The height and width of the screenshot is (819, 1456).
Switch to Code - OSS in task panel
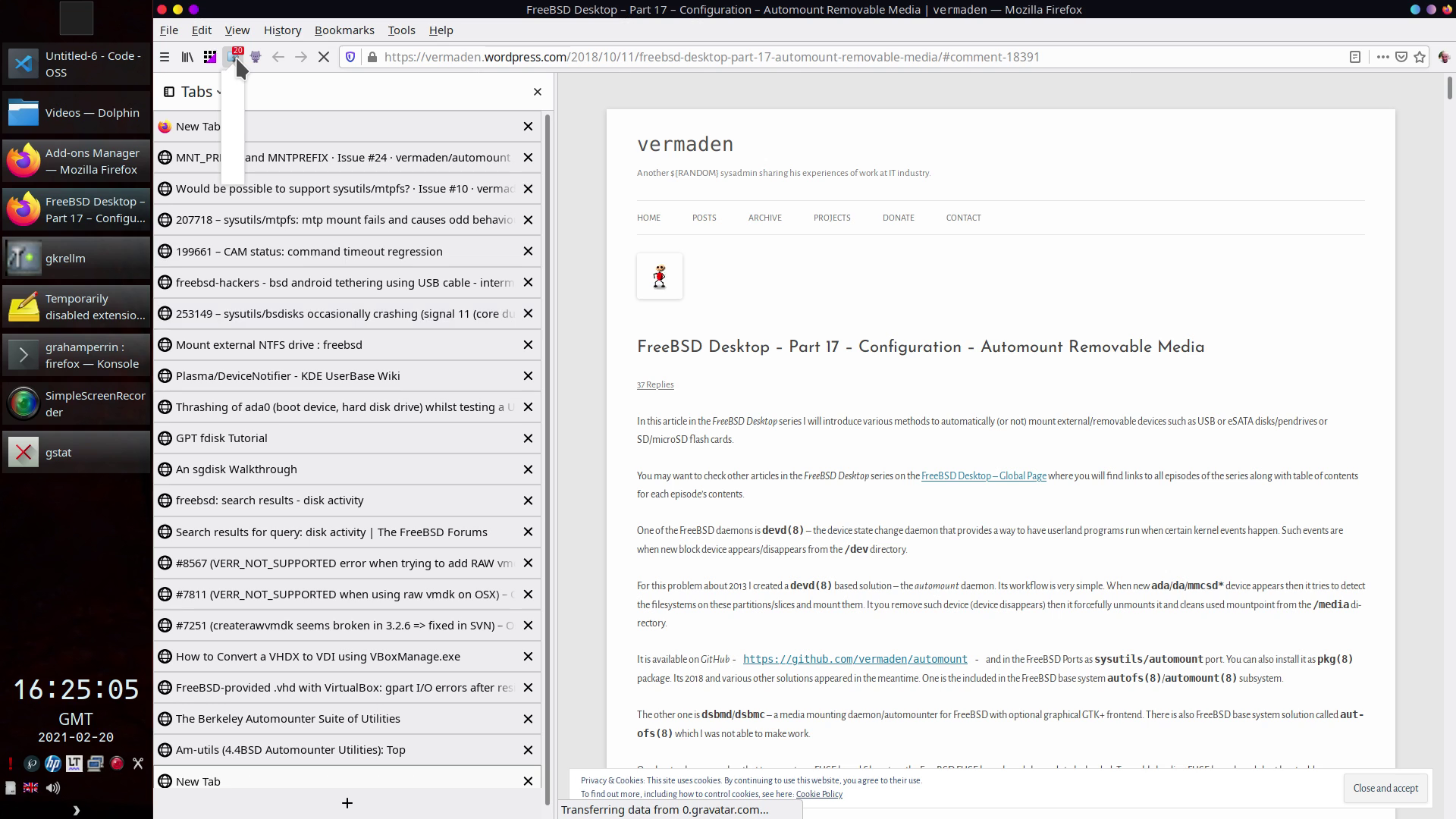click(x=76, y=64)
